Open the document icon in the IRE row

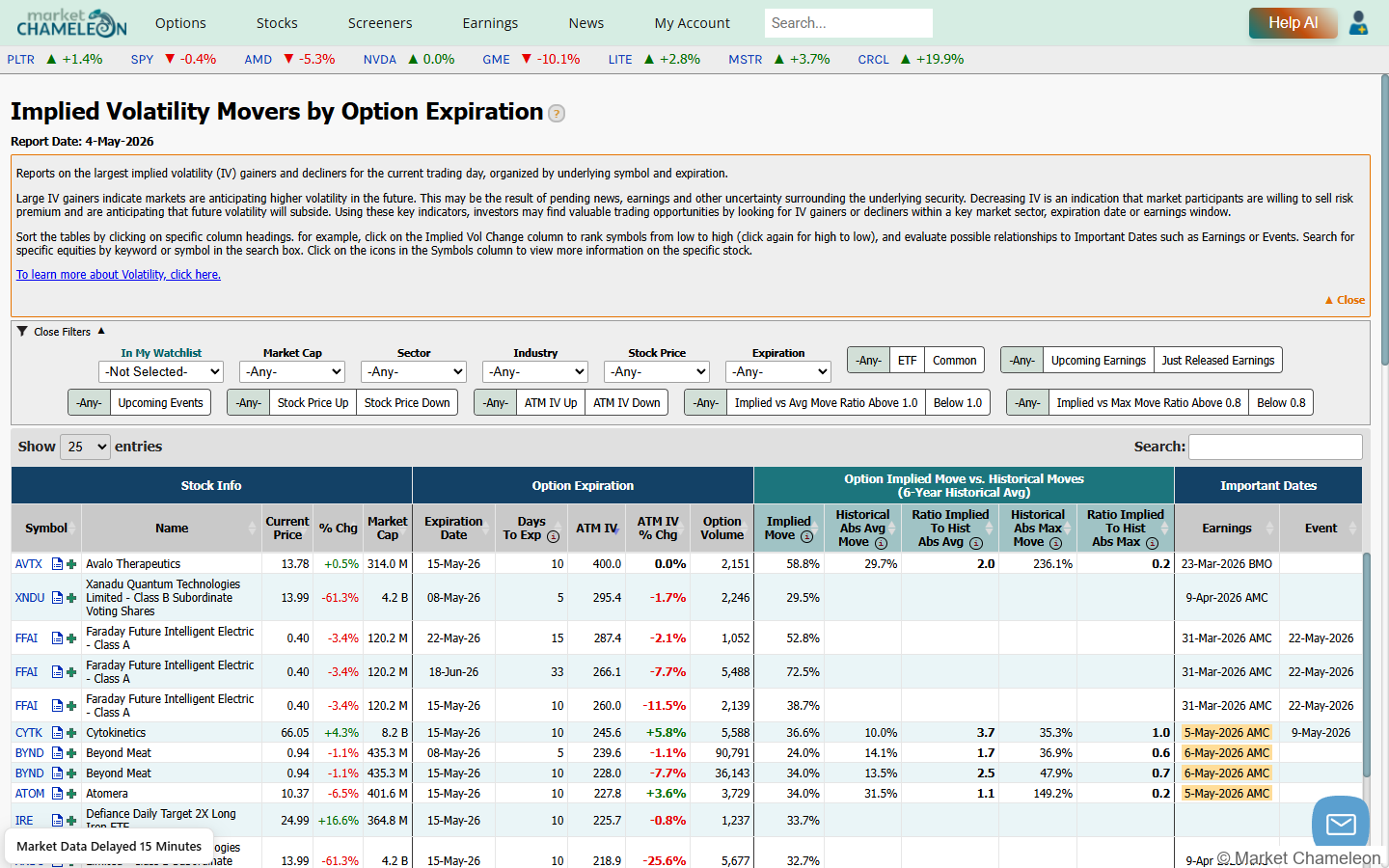click(x=57, y=821)
